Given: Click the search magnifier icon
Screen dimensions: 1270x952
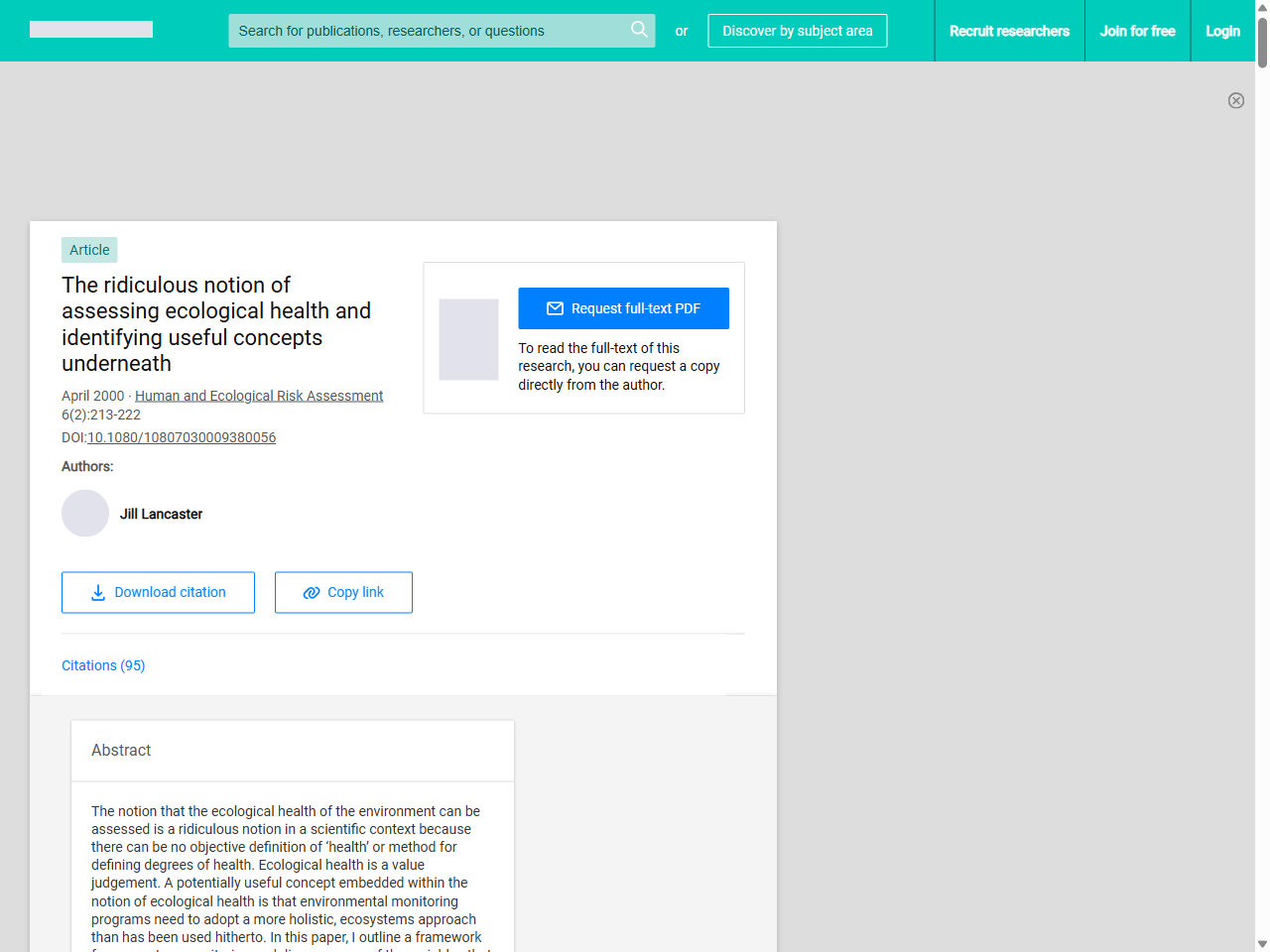Looking at the screenshot, I should coord(639,30).
